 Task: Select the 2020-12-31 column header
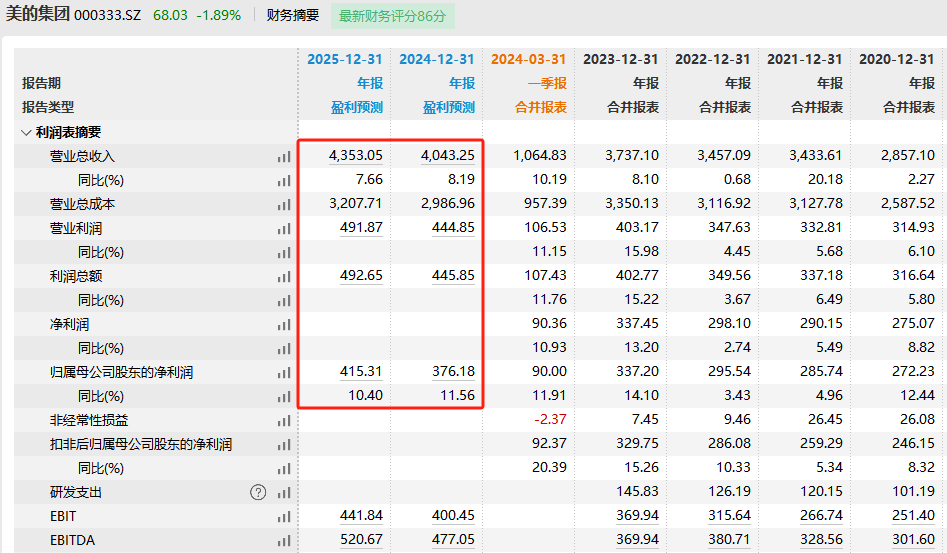[897, 59]
